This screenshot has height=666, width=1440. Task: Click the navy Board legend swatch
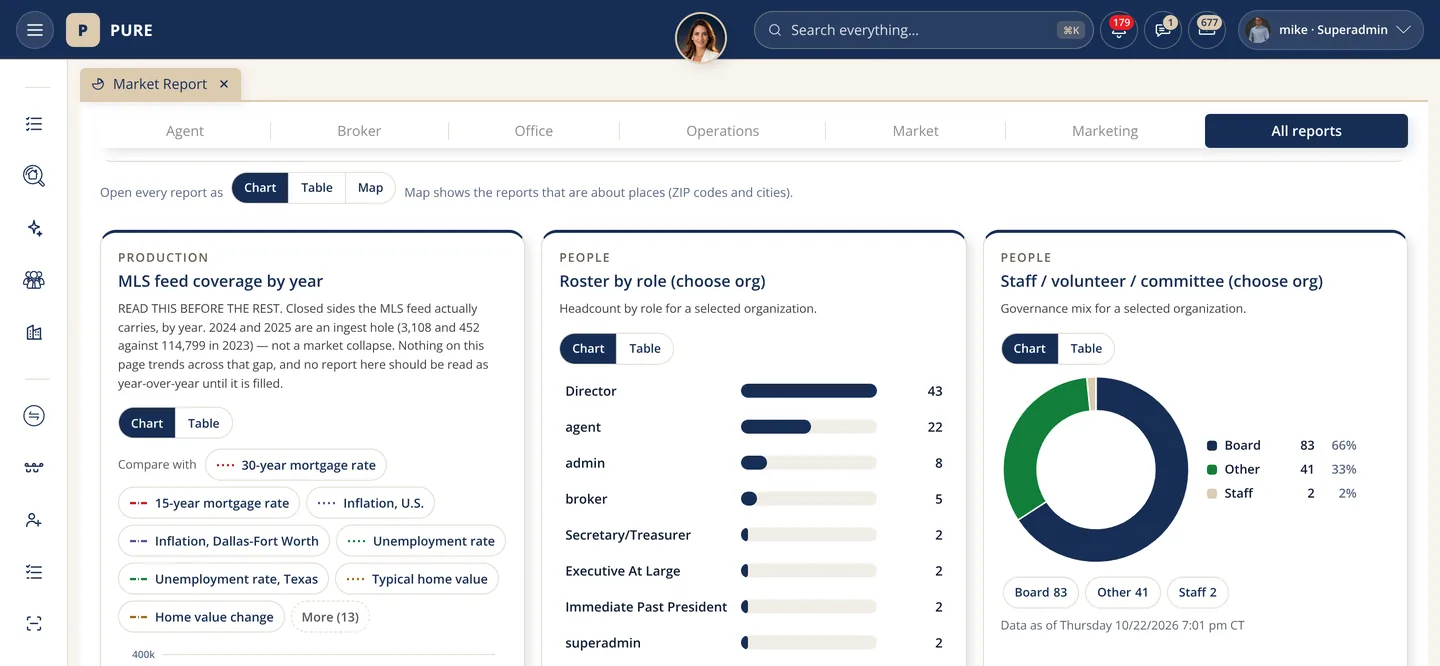pos(1212,446)
